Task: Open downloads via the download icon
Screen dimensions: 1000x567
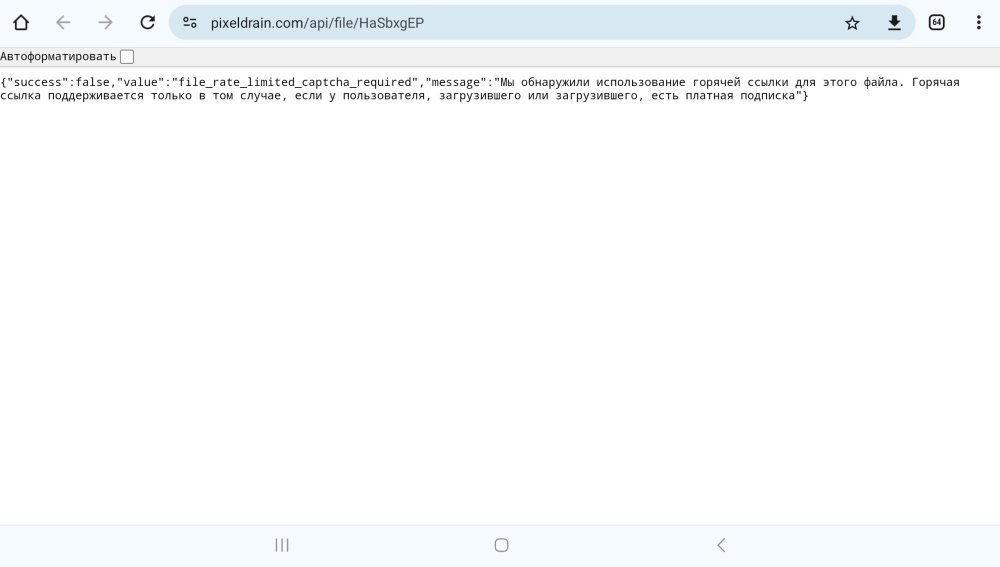Action: [x=894, y=23]
